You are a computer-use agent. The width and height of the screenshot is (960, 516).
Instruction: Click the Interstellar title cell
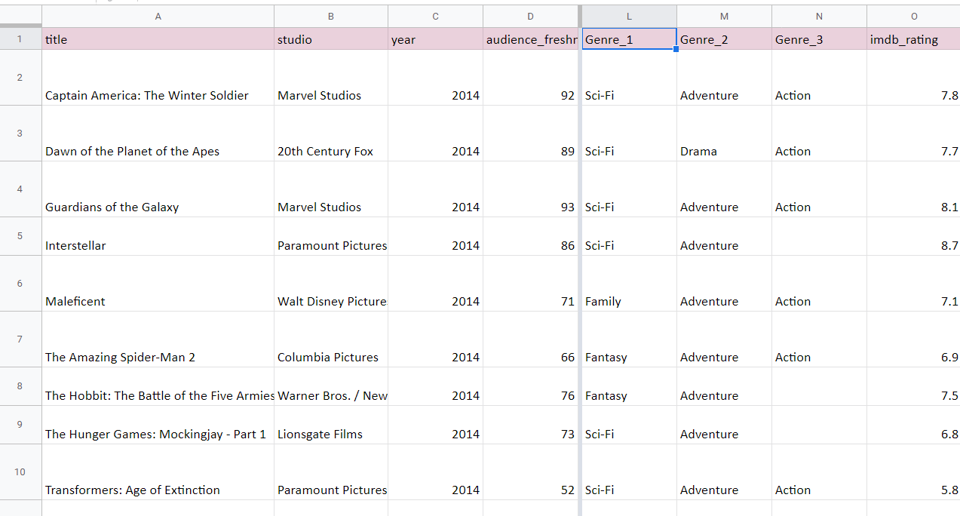pyautogui.click(x=158, y=236)
